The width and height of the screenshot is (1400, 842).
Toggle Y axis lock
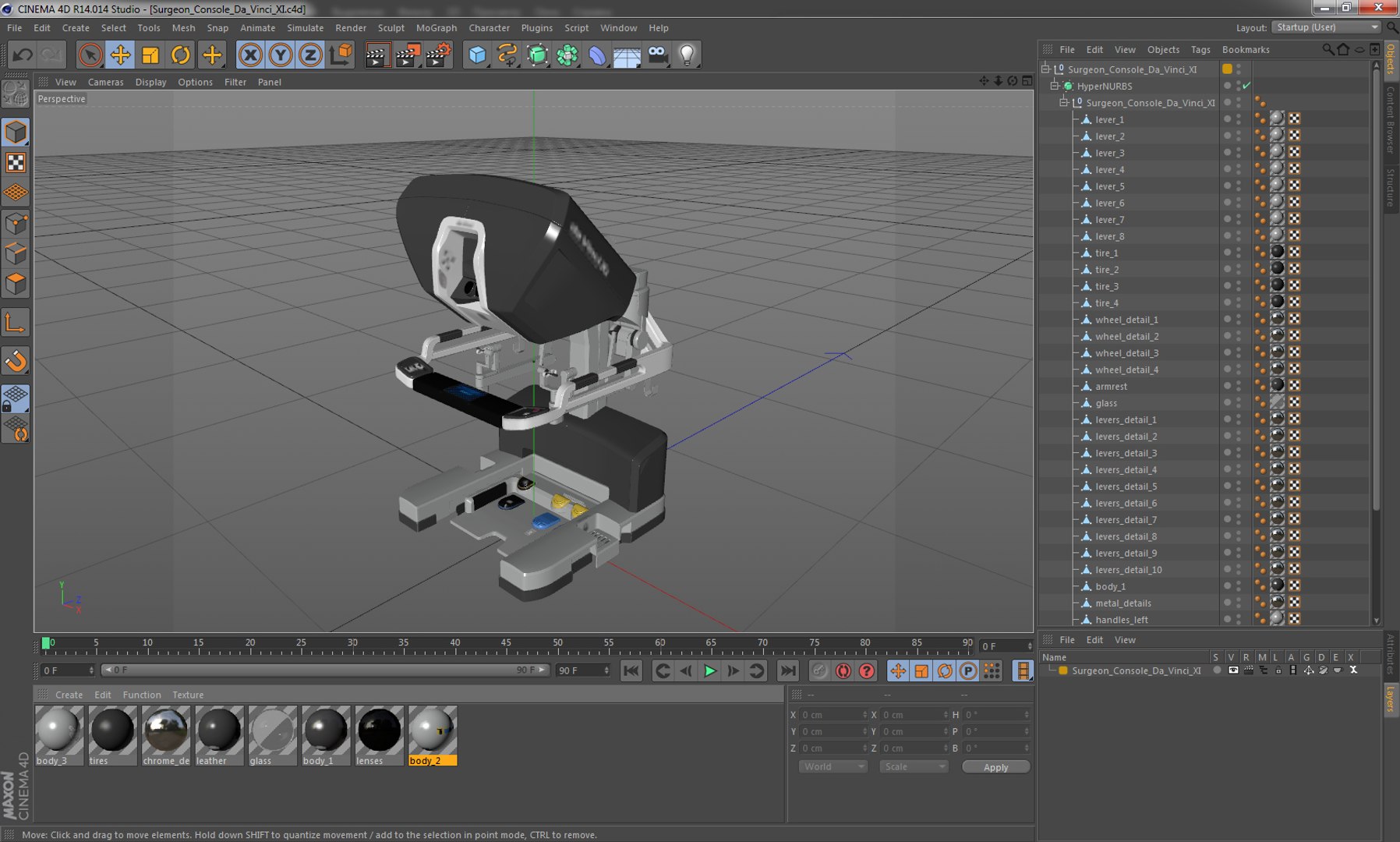coord(280,55)
